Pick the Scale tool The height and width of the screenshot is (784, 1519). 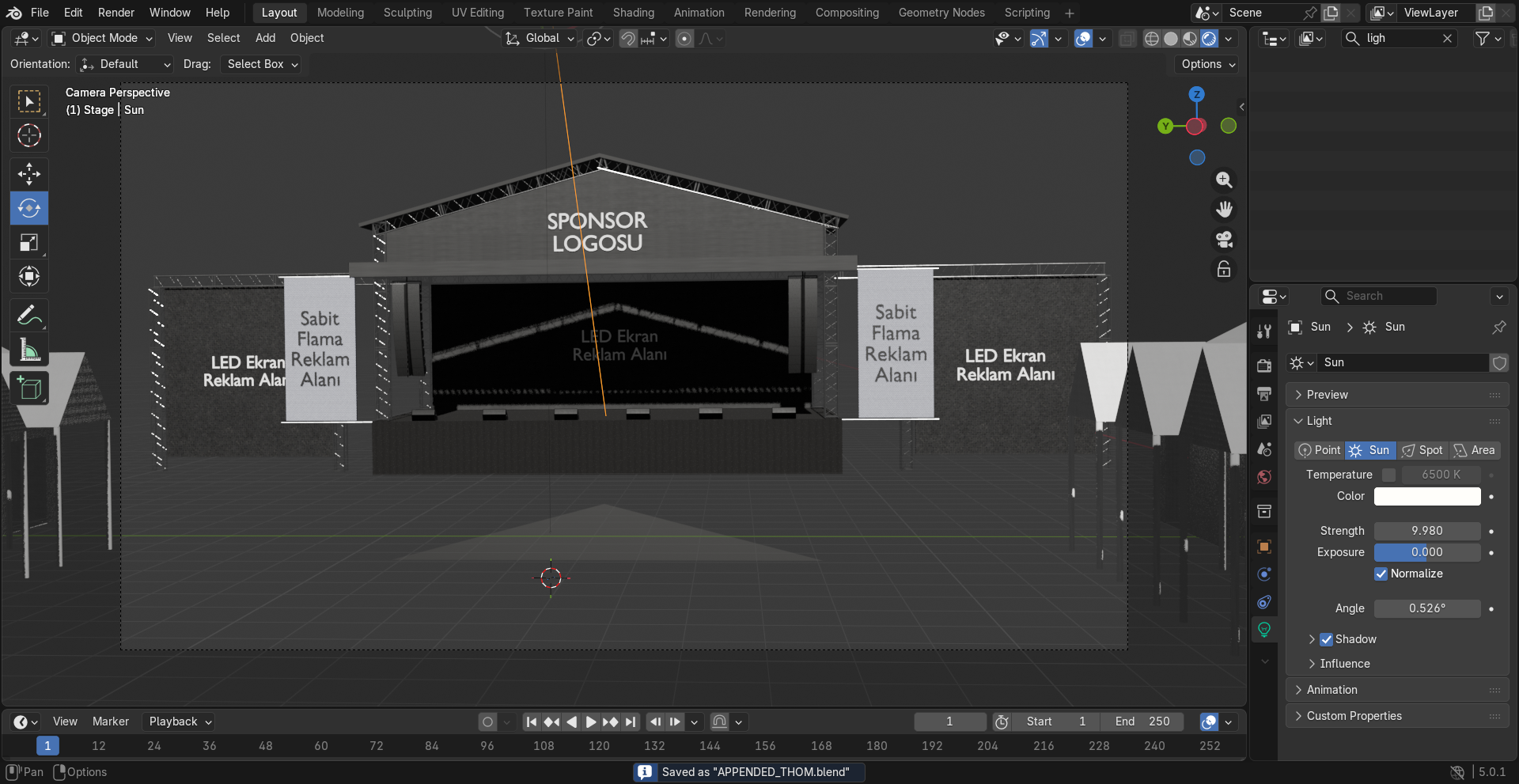pos(29,242)
